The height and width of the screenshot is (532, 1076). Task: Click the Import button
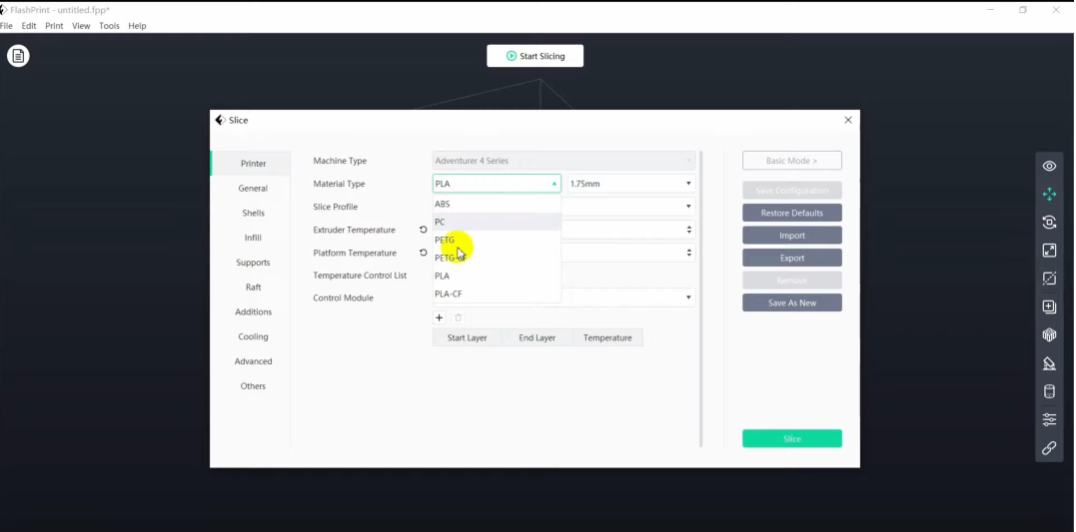pyautogui.click(x=792, y=235)
